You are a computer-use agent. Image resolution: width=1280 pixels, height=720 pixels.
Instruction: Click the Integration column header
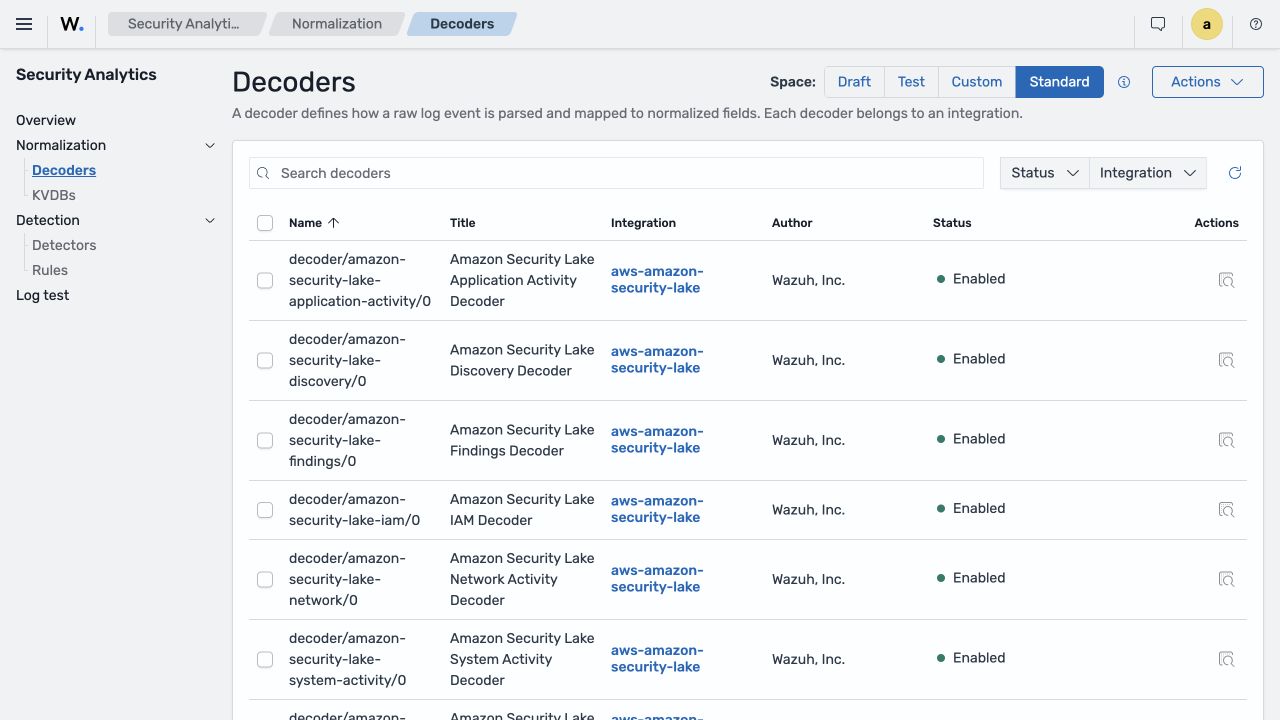[643, 223]
